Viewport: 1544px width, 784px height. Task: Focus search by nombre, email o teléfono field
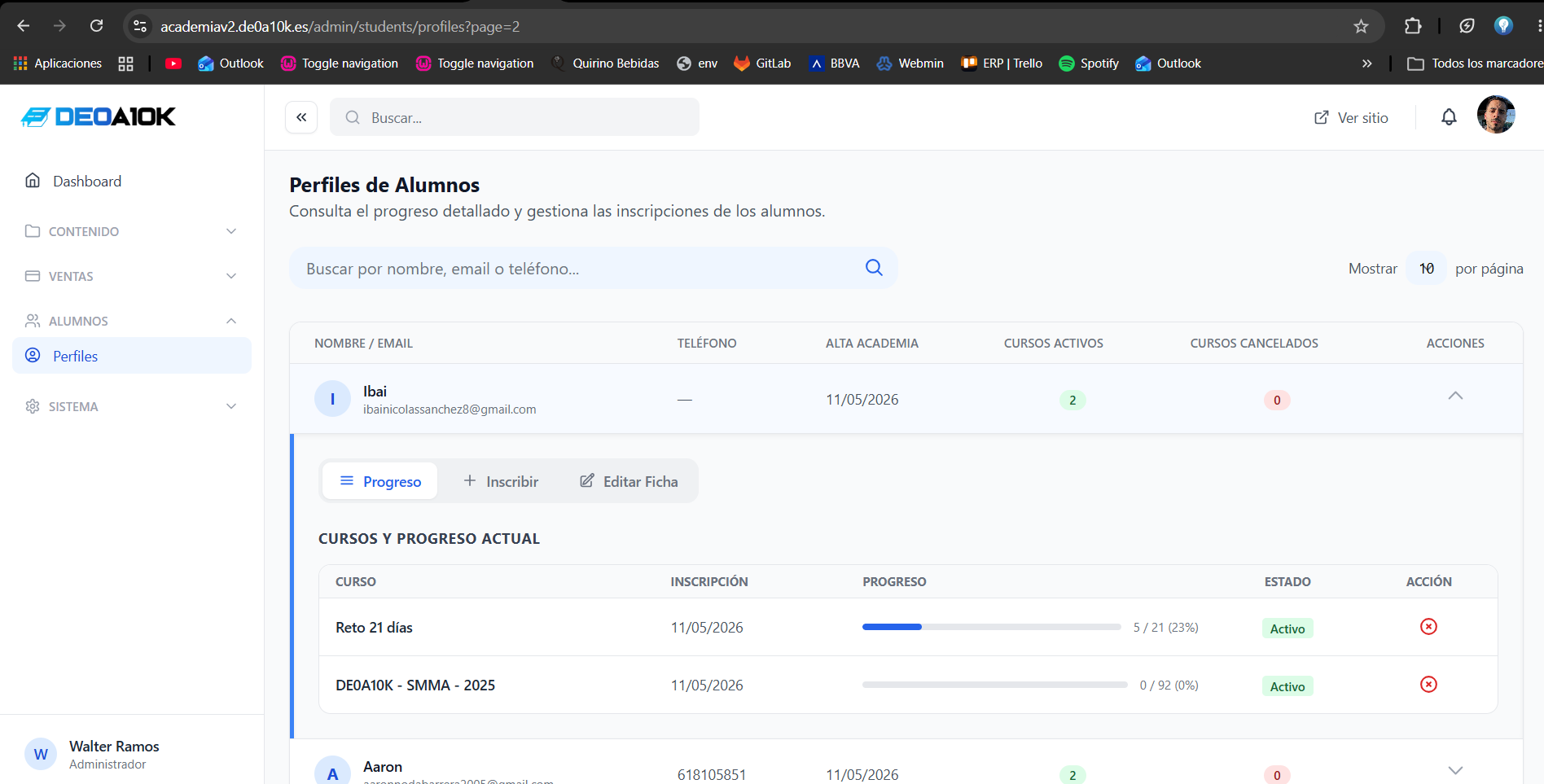[x=594, y=268]
